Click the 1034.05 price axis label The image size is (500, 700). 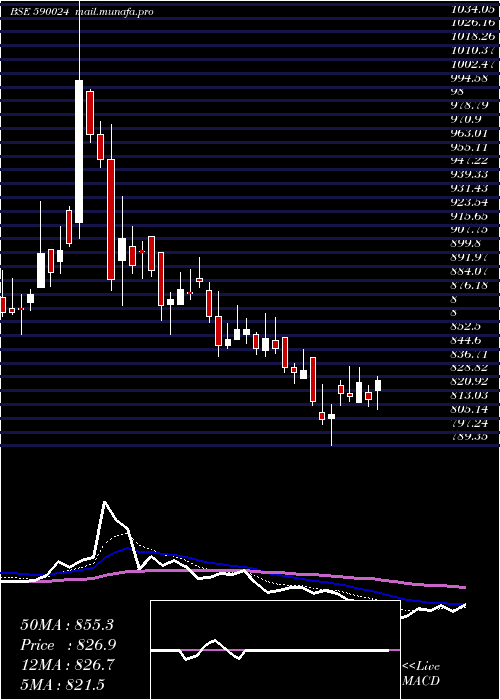click(474, 8)
